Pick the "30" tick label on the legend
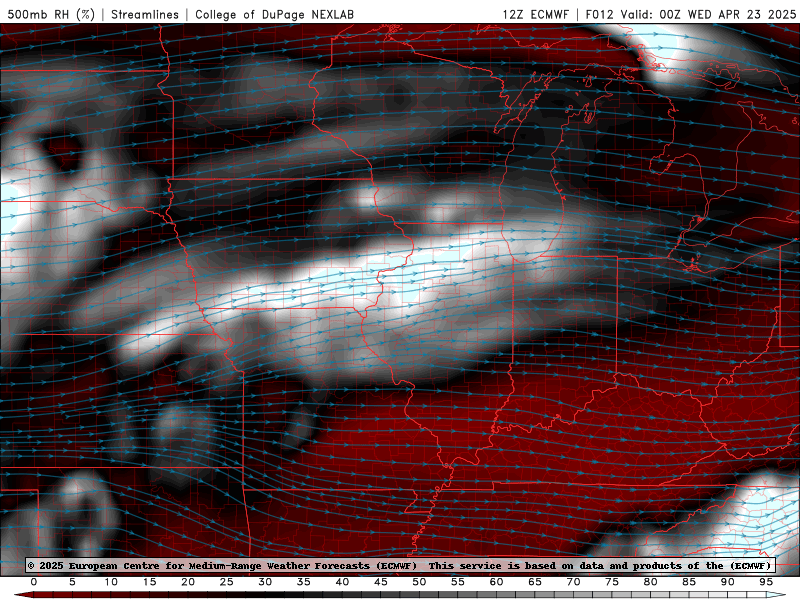800x600 pixels. tap(265, 582)
